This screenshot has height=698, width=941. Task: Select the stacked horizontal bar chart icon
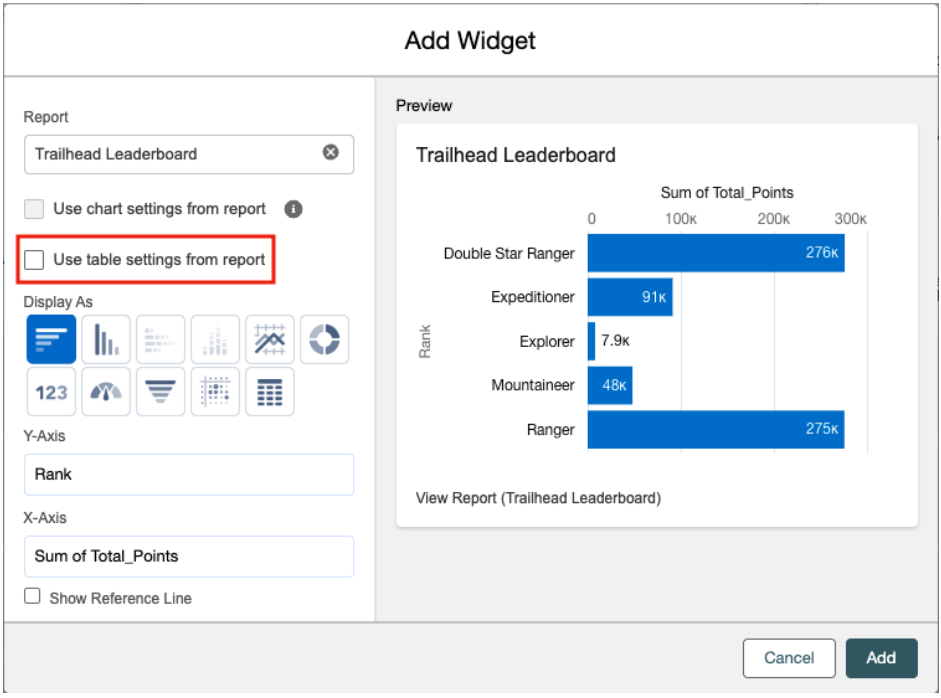point(160,340)
